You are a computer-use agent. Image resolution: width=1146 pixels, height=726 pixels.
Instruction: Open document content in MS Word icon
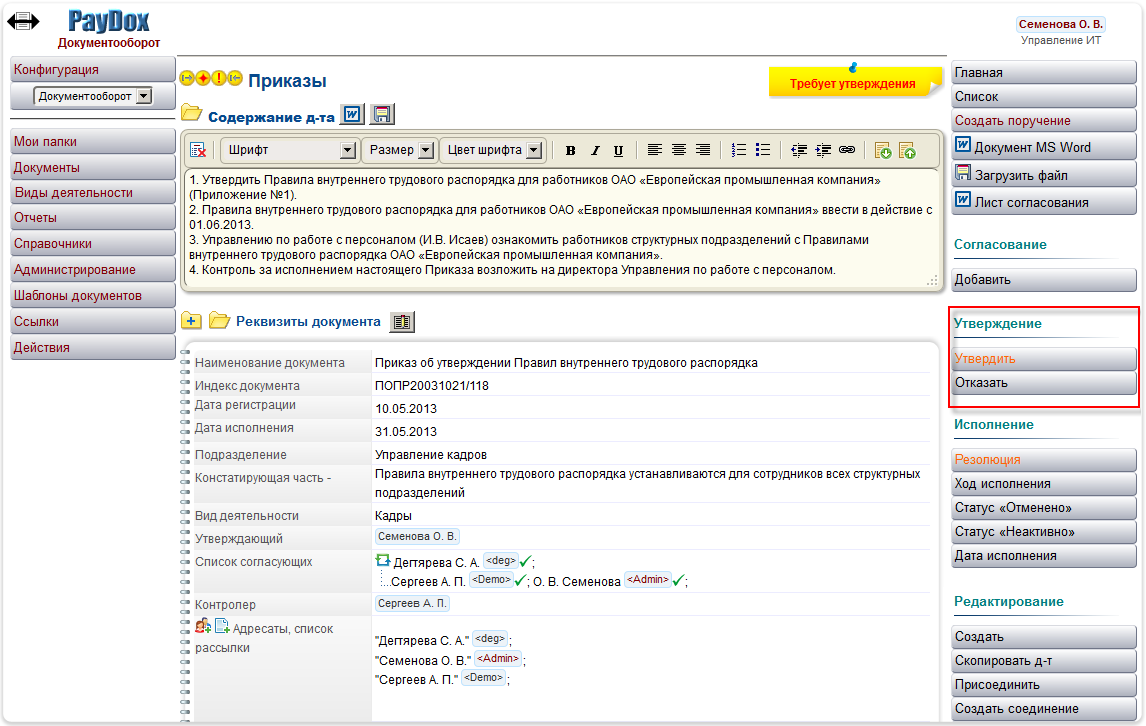pyautogui.click(x=352, y=114)
